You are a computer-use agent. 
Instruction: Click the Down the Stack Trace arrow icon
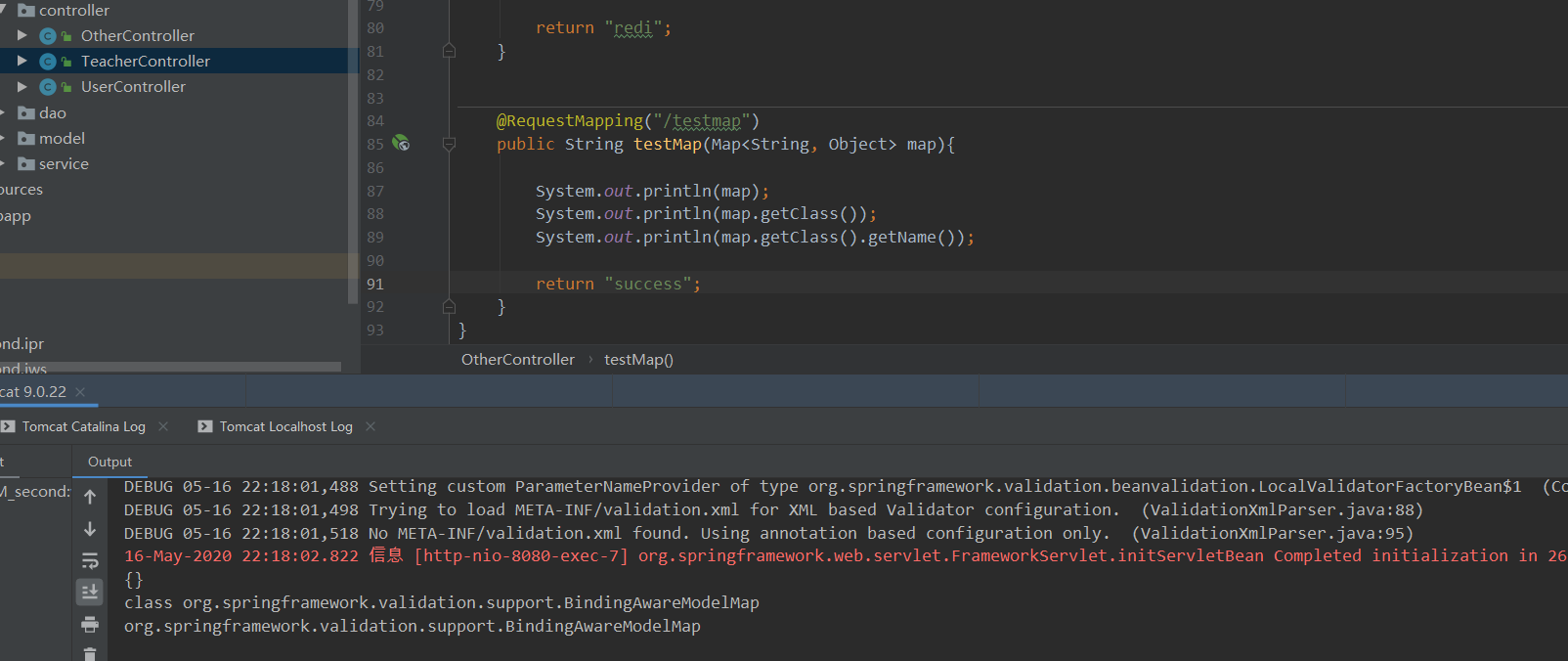(90, 529)
